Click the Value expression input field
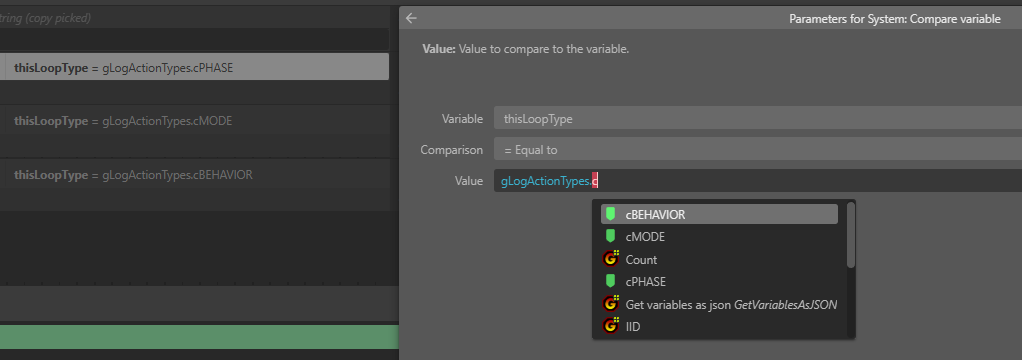1022x360 pixels. pos(758,181)
